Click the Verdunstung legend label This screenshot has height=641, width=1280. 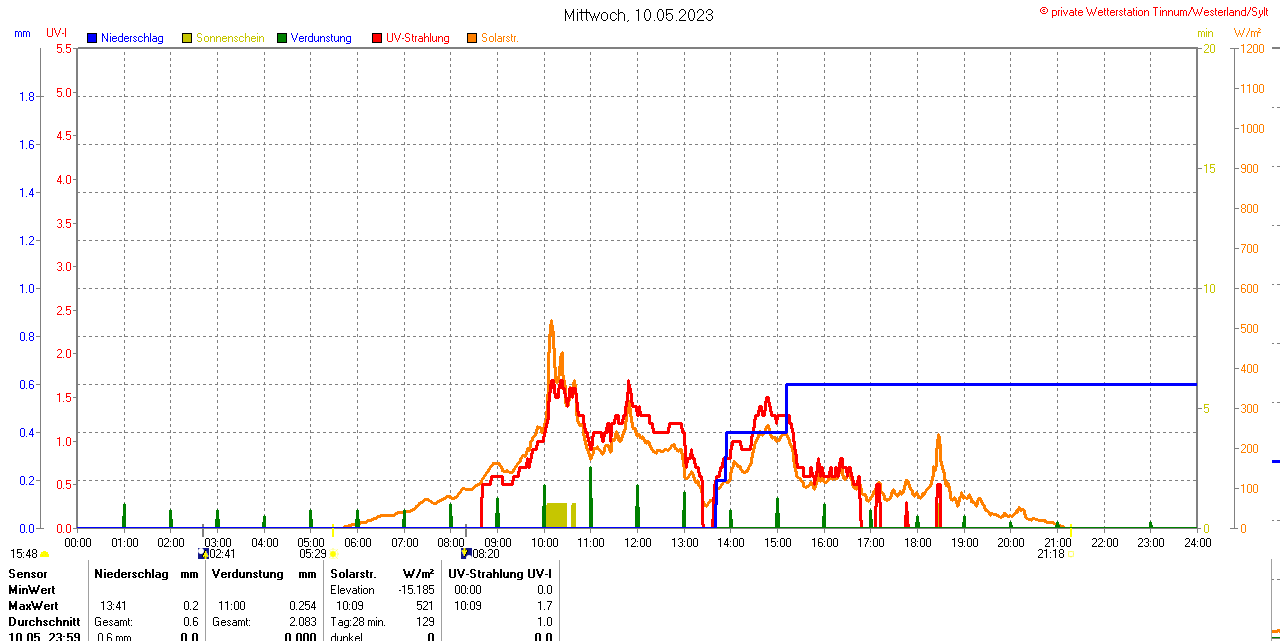coord(321,38)
